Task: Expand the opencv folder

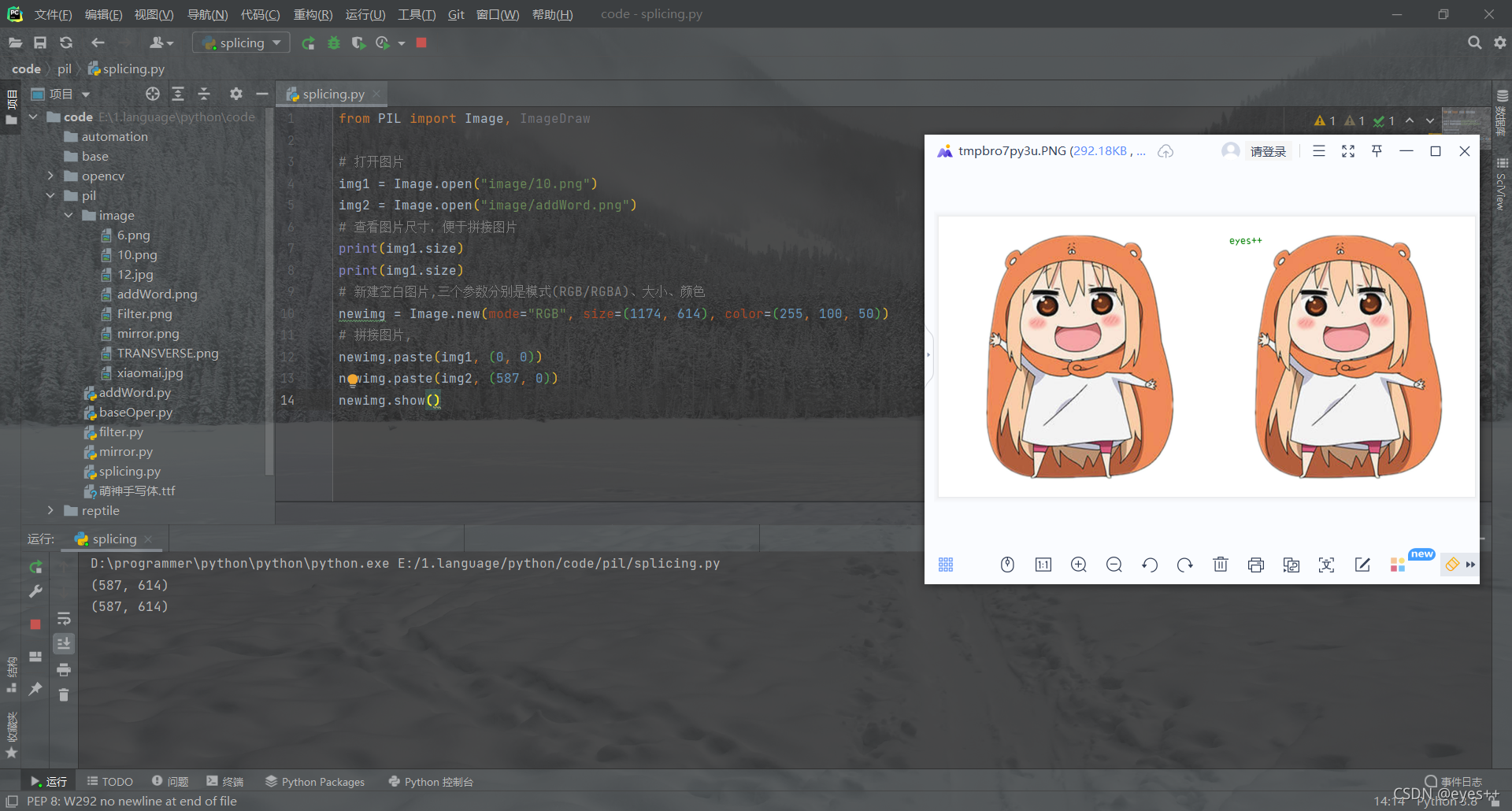Action: pyautogui.click(x=50, y=176)
